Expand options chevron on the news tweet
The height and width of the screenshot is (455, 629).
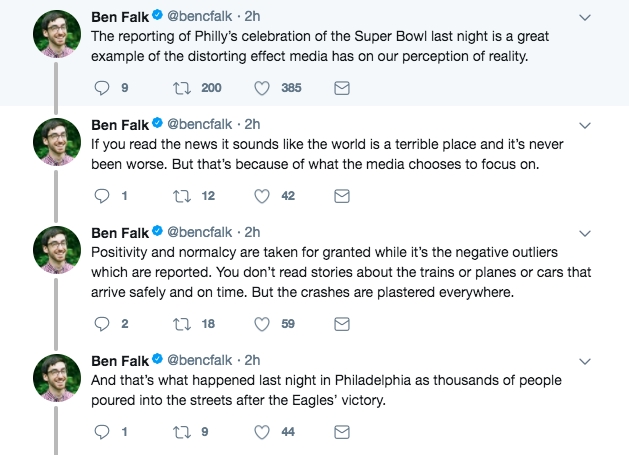(x=585, y=126)
